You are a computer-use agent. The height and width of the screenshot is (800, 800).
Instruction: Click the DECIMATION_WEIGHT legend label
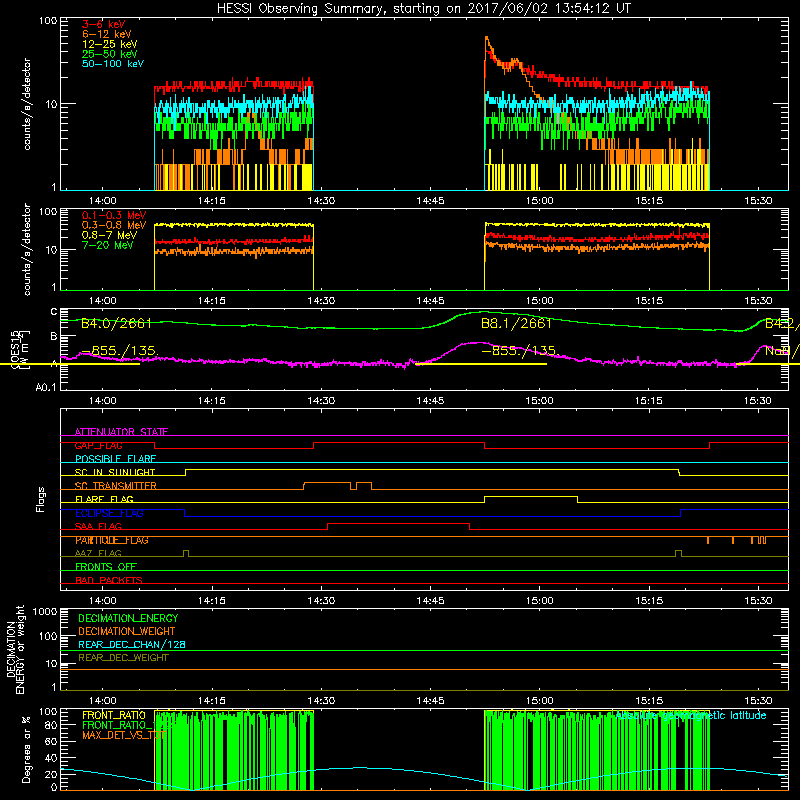[x=127, y=631]
